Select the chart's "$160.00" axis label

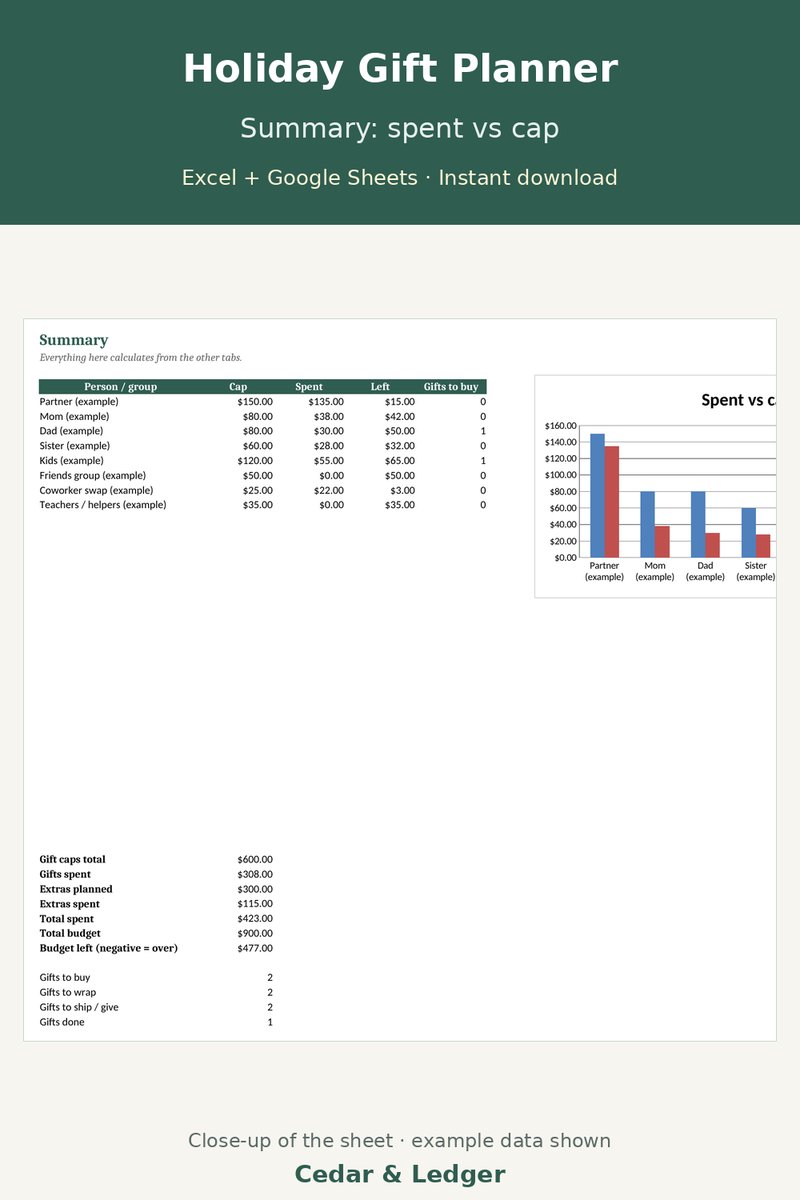tap(560, 426)
